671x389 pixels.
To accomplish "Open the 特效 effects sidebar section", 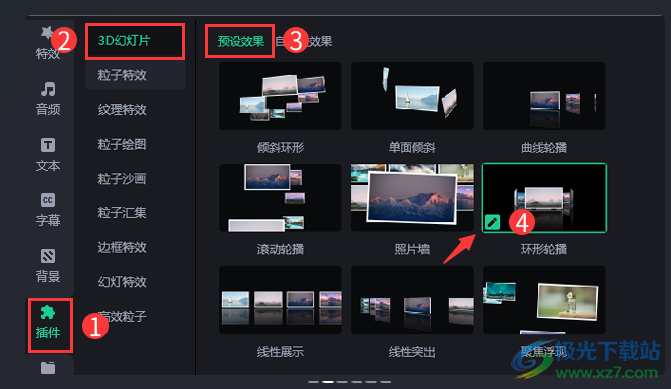I will coord(48,44).
